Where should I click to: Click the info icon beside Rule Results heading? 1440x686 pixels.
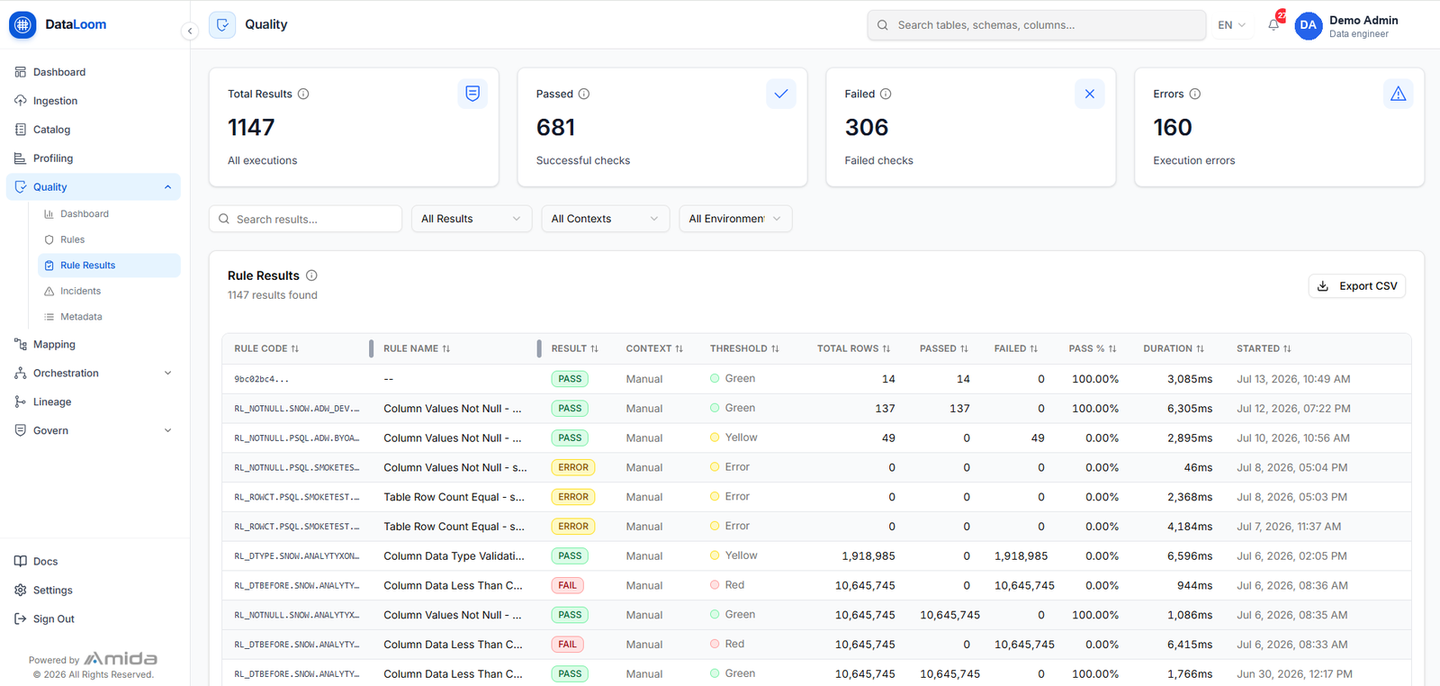(x=311, y=276)
